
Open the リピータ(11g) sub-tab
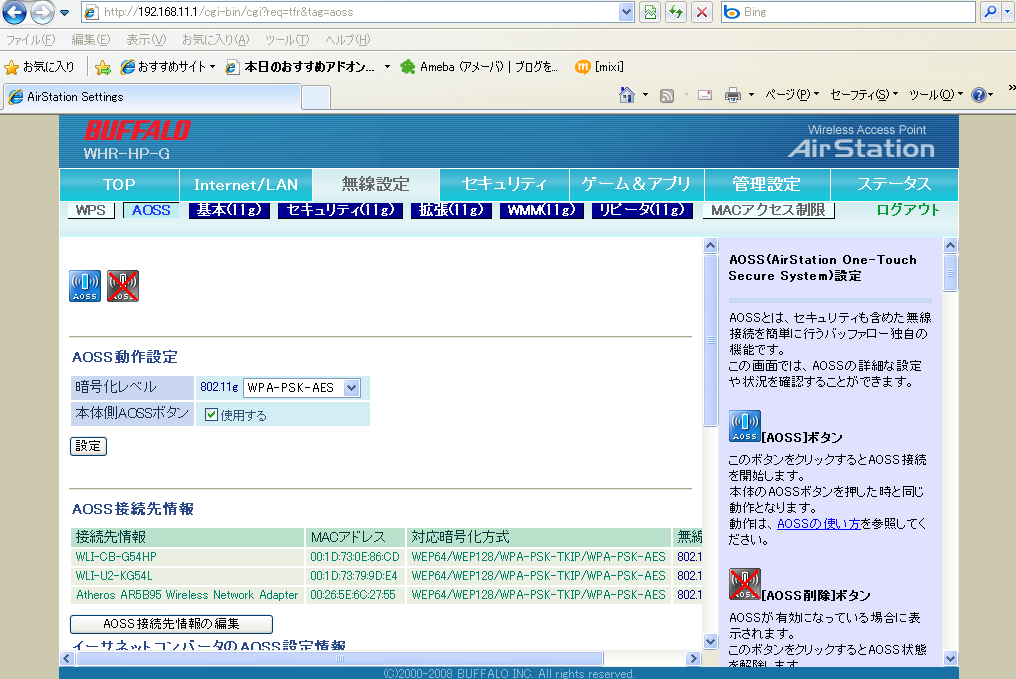tap(641, 211)
